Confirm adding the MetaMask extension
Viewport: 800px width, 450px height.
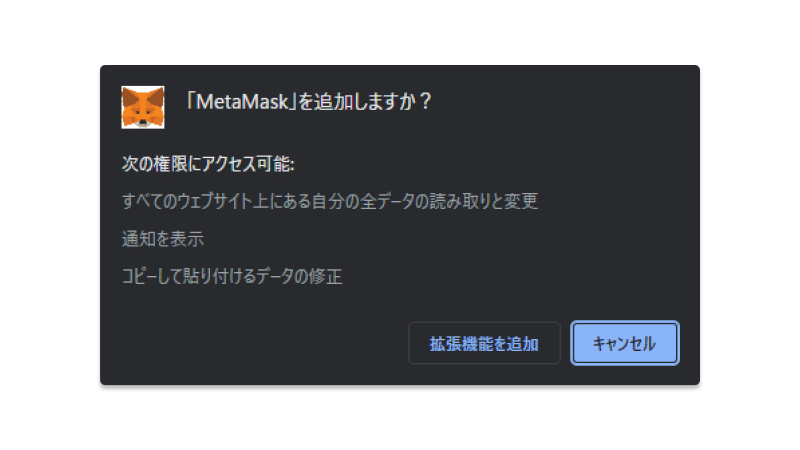click(x=484, y=343)
